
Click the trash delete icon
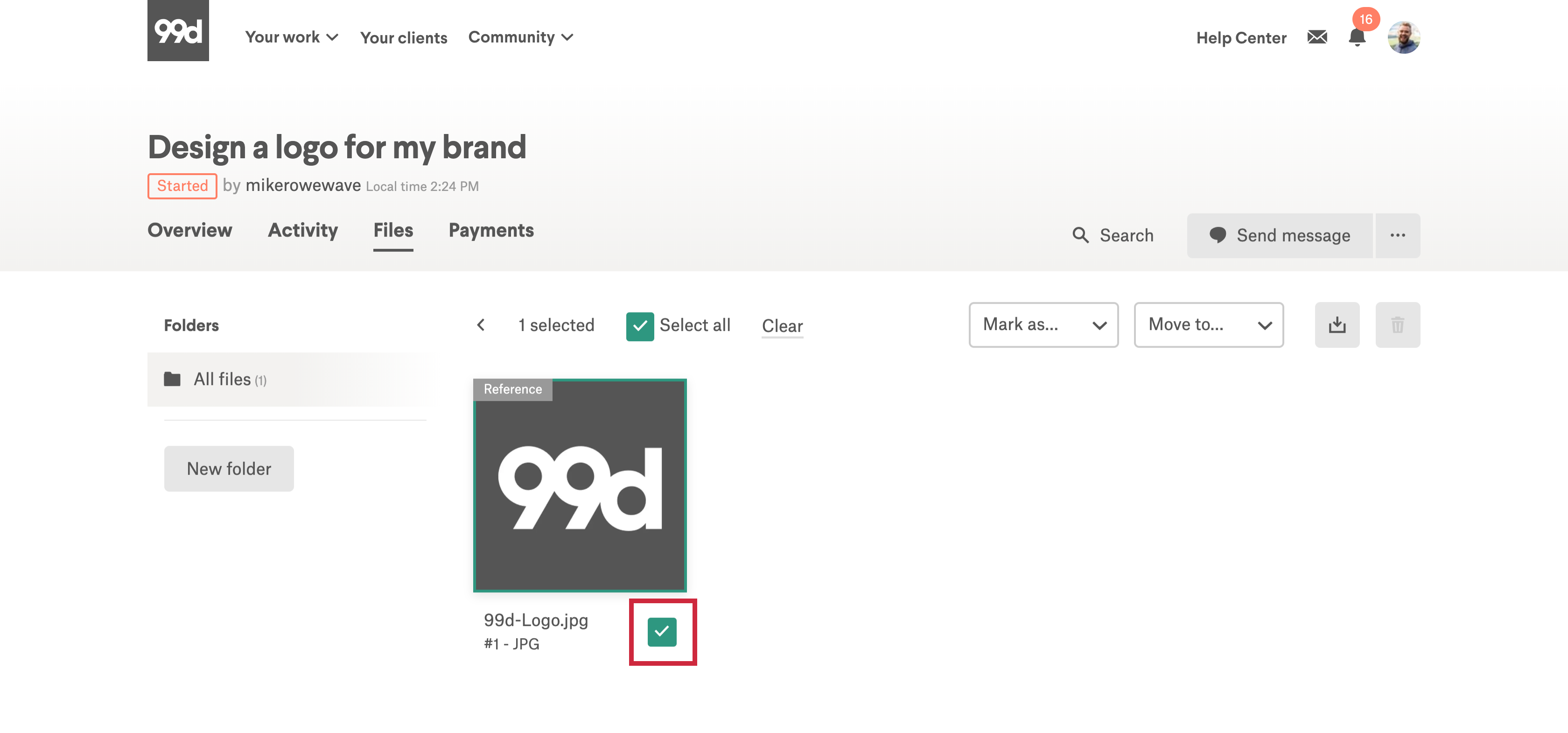[1398, 325]
